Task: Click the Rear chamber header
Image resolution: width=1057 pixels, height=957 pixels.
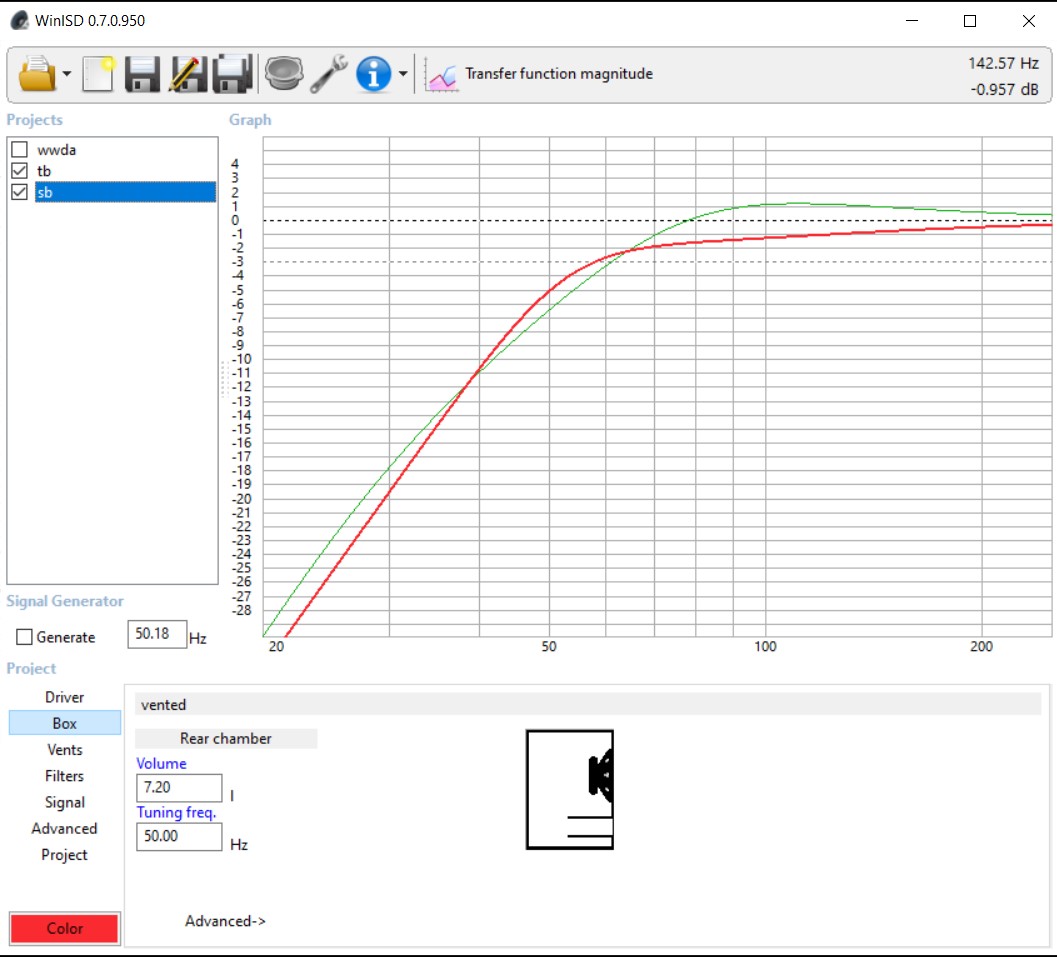Action: 226,738
